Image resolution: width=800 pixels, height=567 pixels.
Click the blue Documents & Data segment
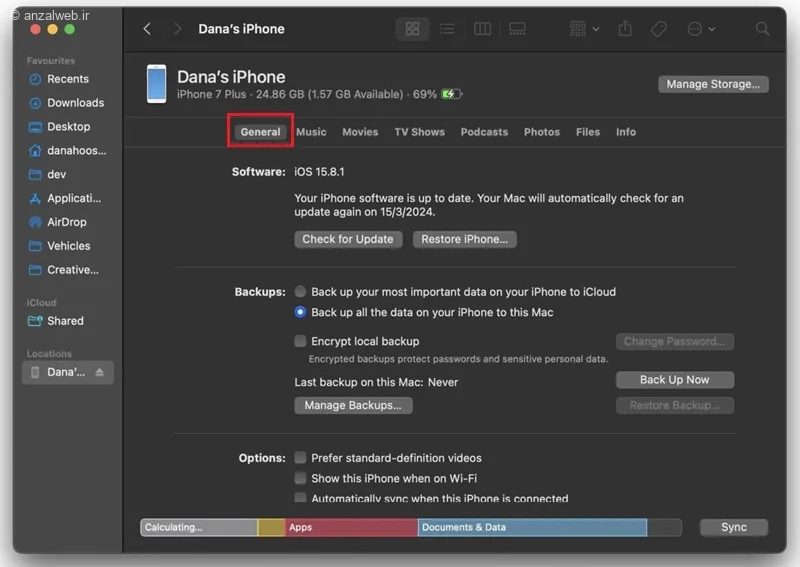(x=532, y=527)
